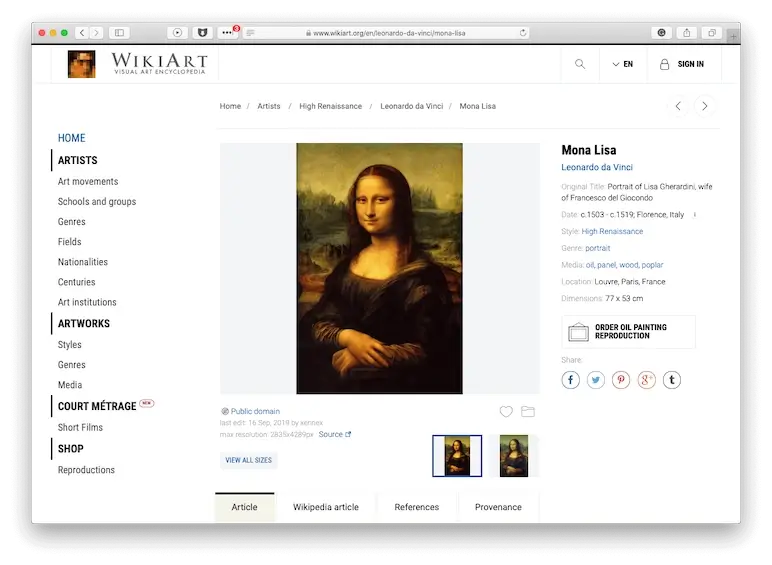Viewport: 772px width, 565px height.
Task: Select Centuries in sidebar
Action: pyautogui.click(x=76, y=282)
